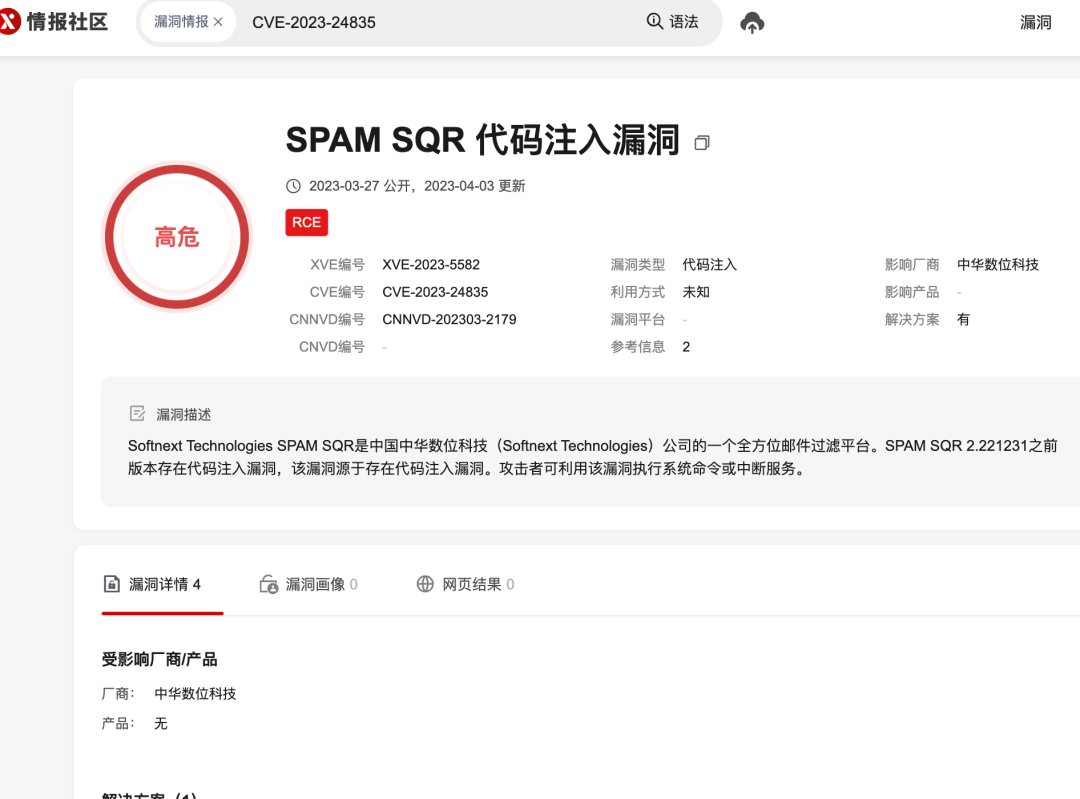Screen dimensions: 1080x799
Task: Switch to the 漏洞画像 tab
Action: 309,585
